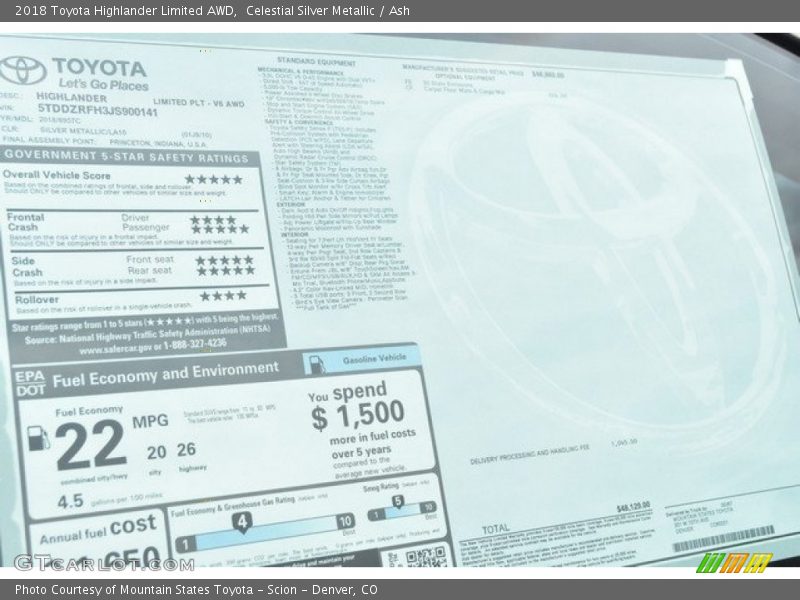Screen dimensions: 800x600
Task: Click the highway MPG value 26
Action: click(186, 449)
